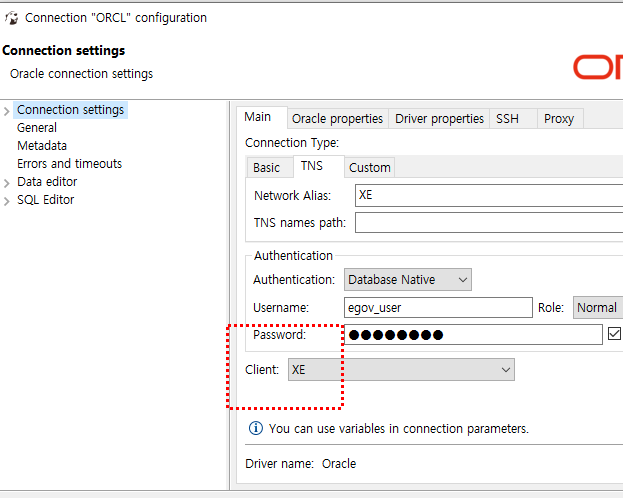Click the TNS names path field

(x=489, y=223)
